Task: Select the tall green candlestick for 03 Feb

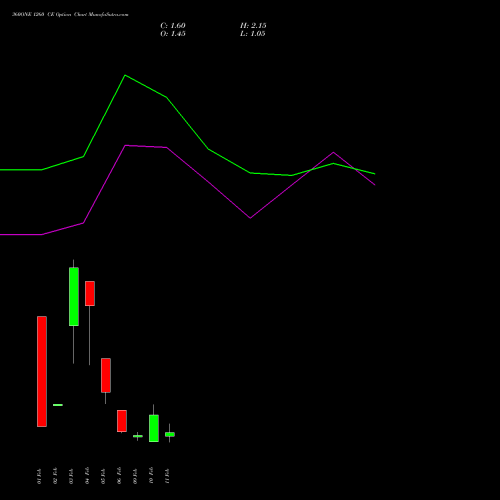Action: [x=74, y=297]
